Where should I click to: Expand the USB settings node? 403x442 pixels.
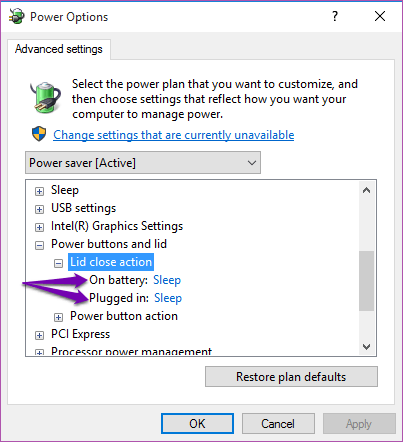(39, 209)
